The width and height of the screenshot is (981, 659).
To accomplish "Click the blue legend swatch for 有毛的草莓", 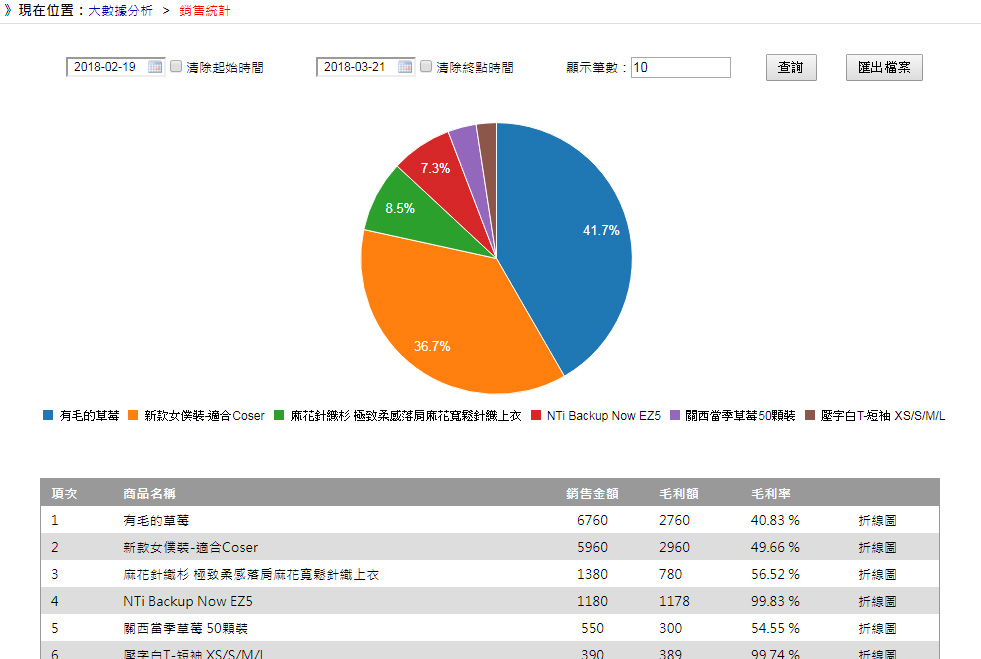I will tap(48, 415).
